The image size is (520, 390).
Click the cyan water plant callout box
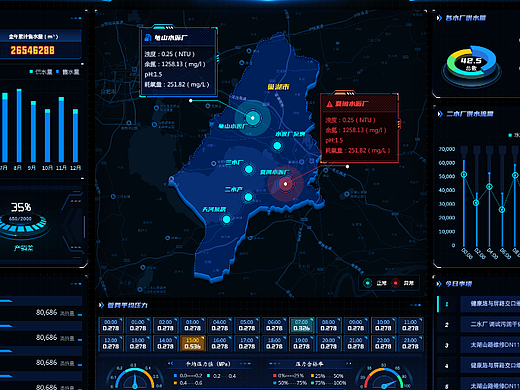point(179,62)
